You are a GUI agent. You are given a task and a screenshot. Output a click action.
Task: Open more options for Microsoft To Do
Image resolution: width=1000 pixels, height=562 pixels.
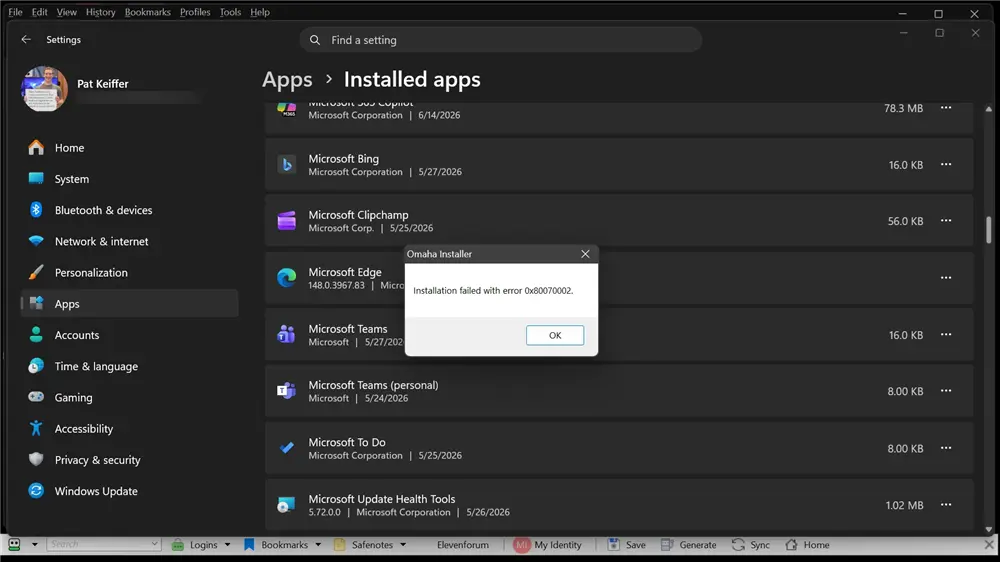pos(946,448)
